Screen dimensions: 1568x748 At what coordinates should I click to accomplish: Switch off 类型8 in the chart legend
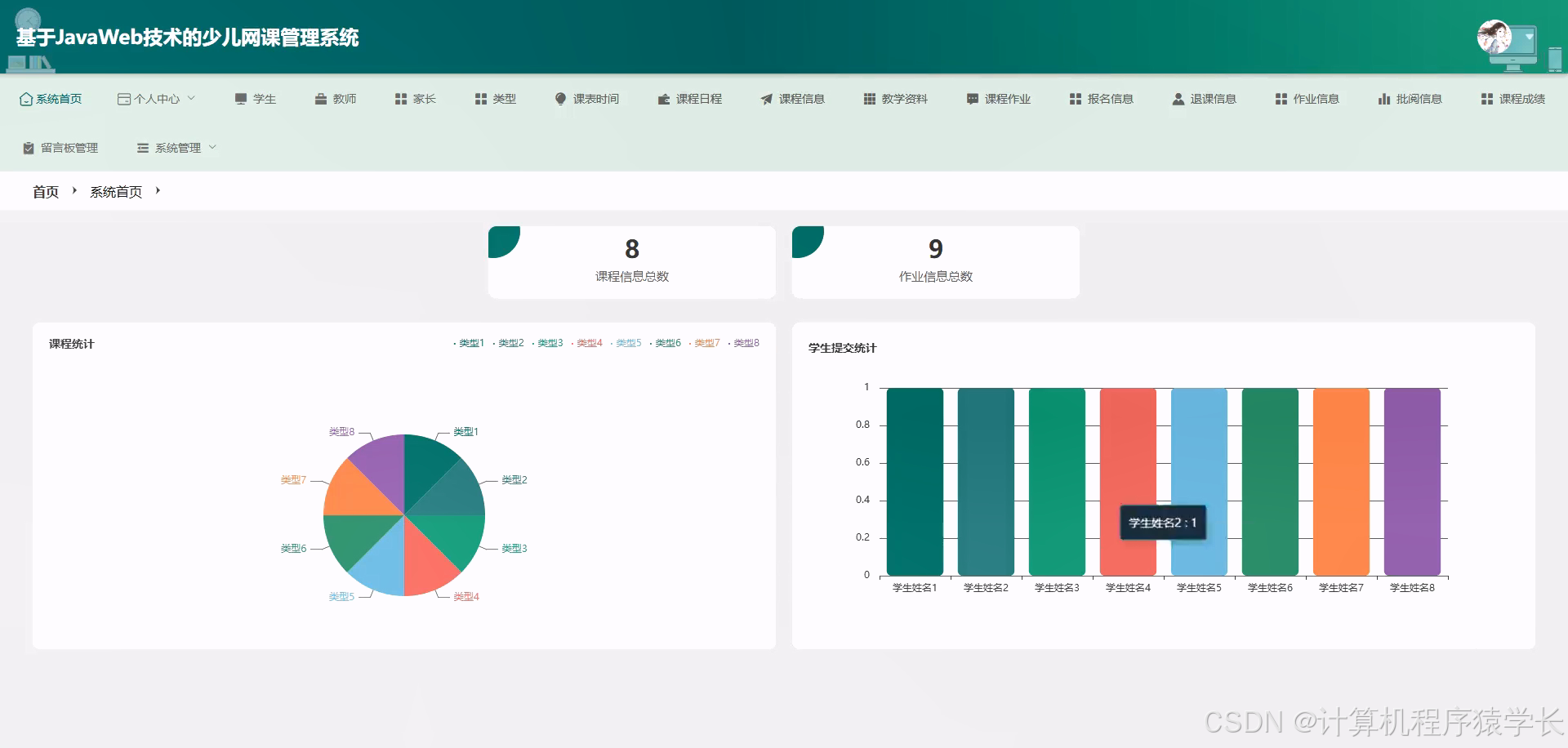click(x=743, y=343)
